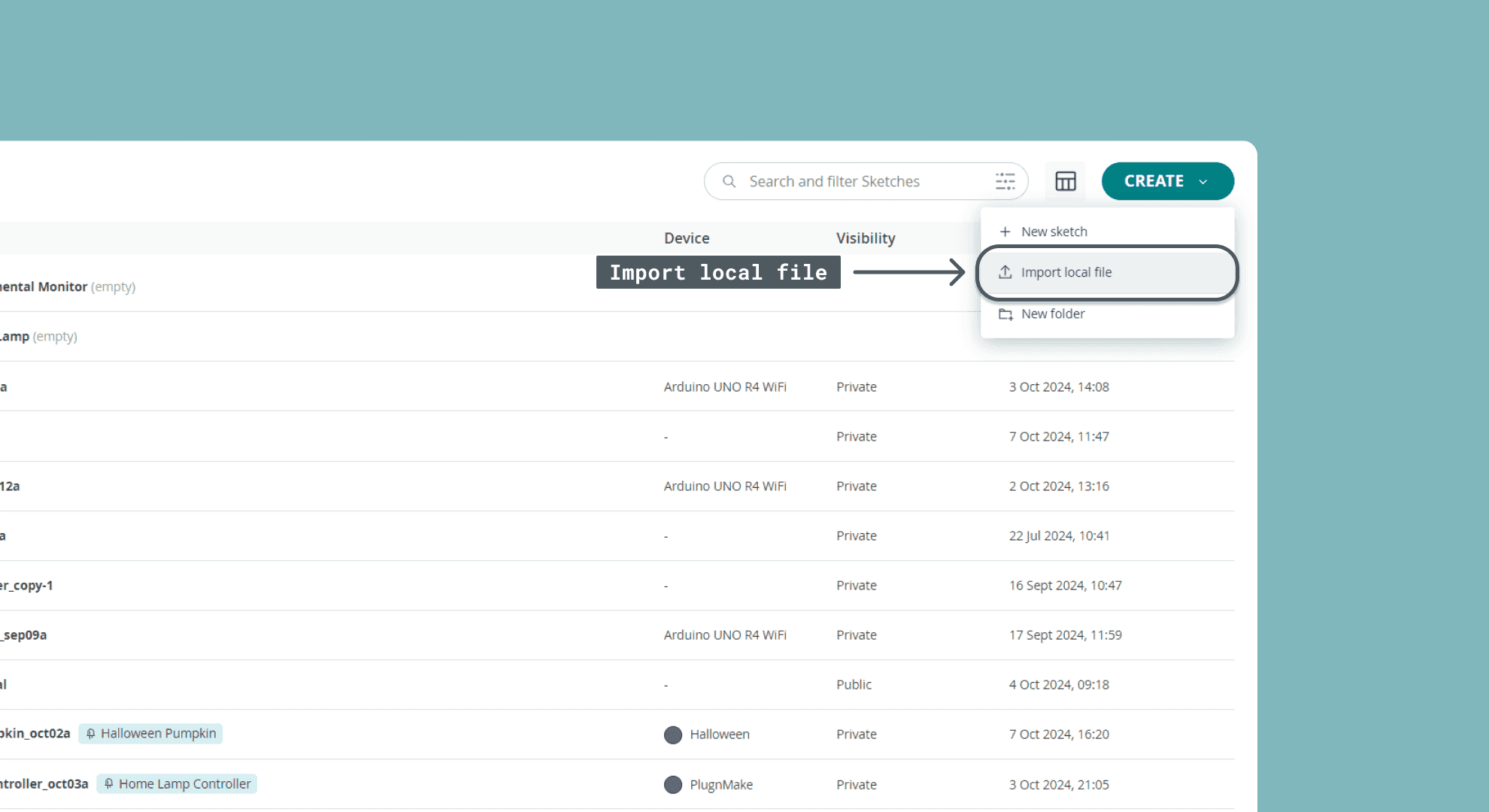Viewport: 1489px width, 812px height.
Task: Click the PlugnMake project color dot
Action: [x=673, y=784]
